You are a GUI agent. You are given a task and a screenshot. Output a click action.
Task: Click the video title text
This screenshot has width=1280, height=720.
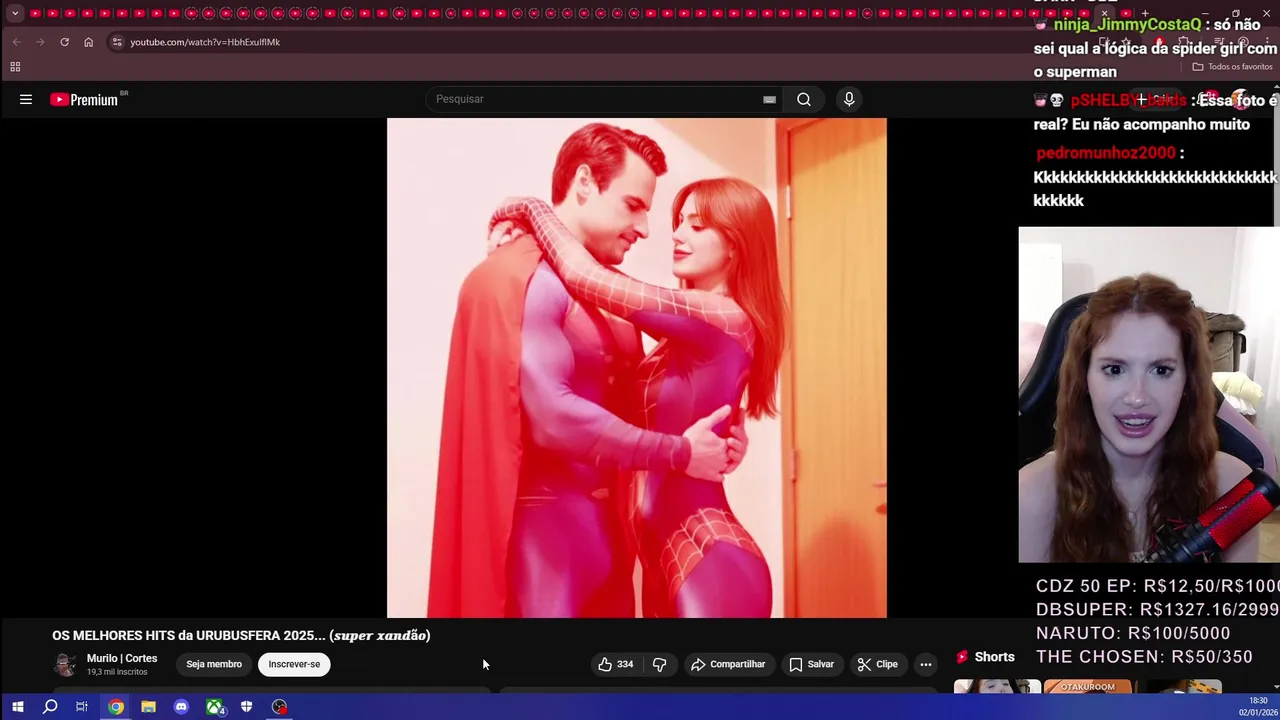[x=241, y=635]
